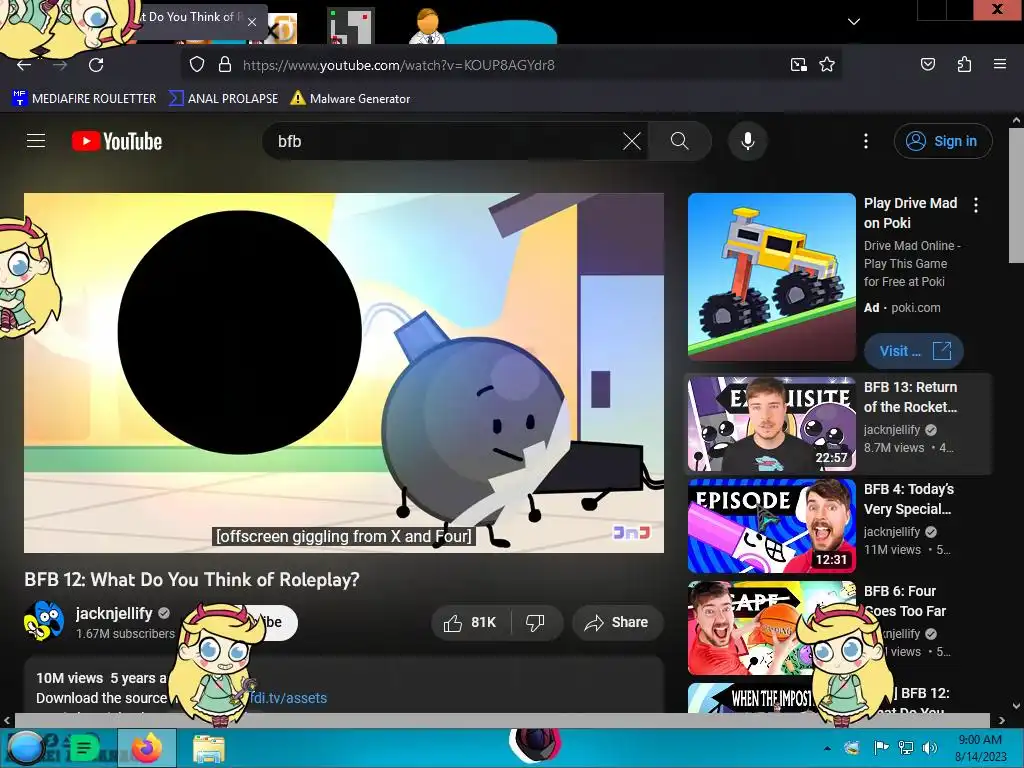Open the tracking protection shield icon
Image resolution: width=1024 pixels, height=768 pixels.
(x=197, y=65)
